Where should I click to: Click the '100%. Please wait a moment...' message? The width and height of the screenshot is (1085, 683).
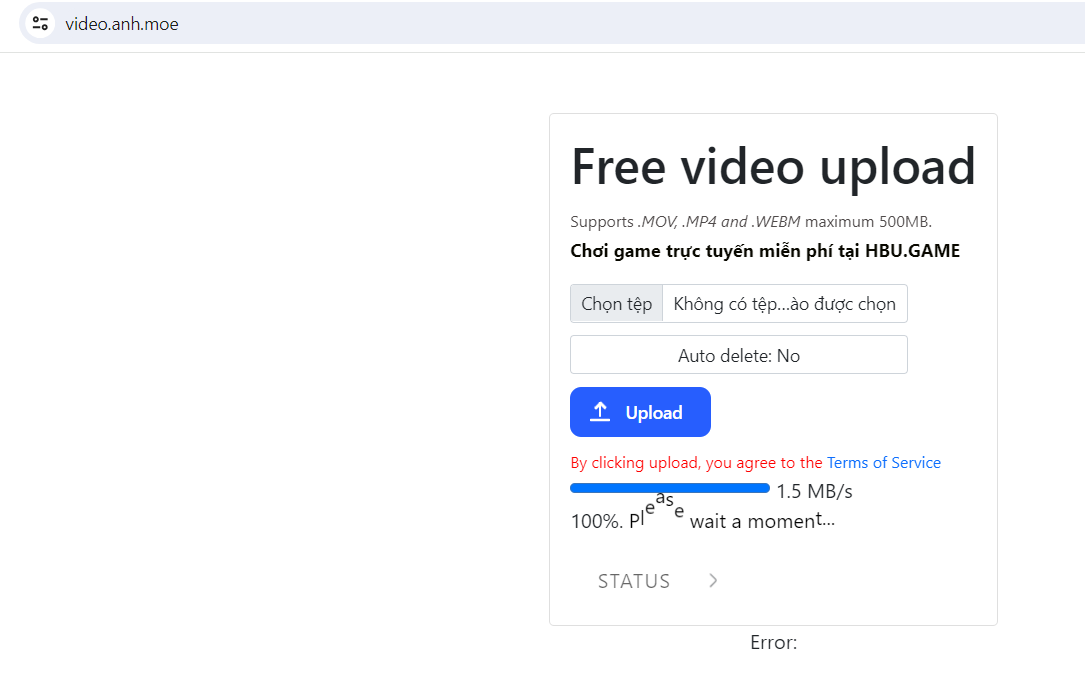point(702,520)
